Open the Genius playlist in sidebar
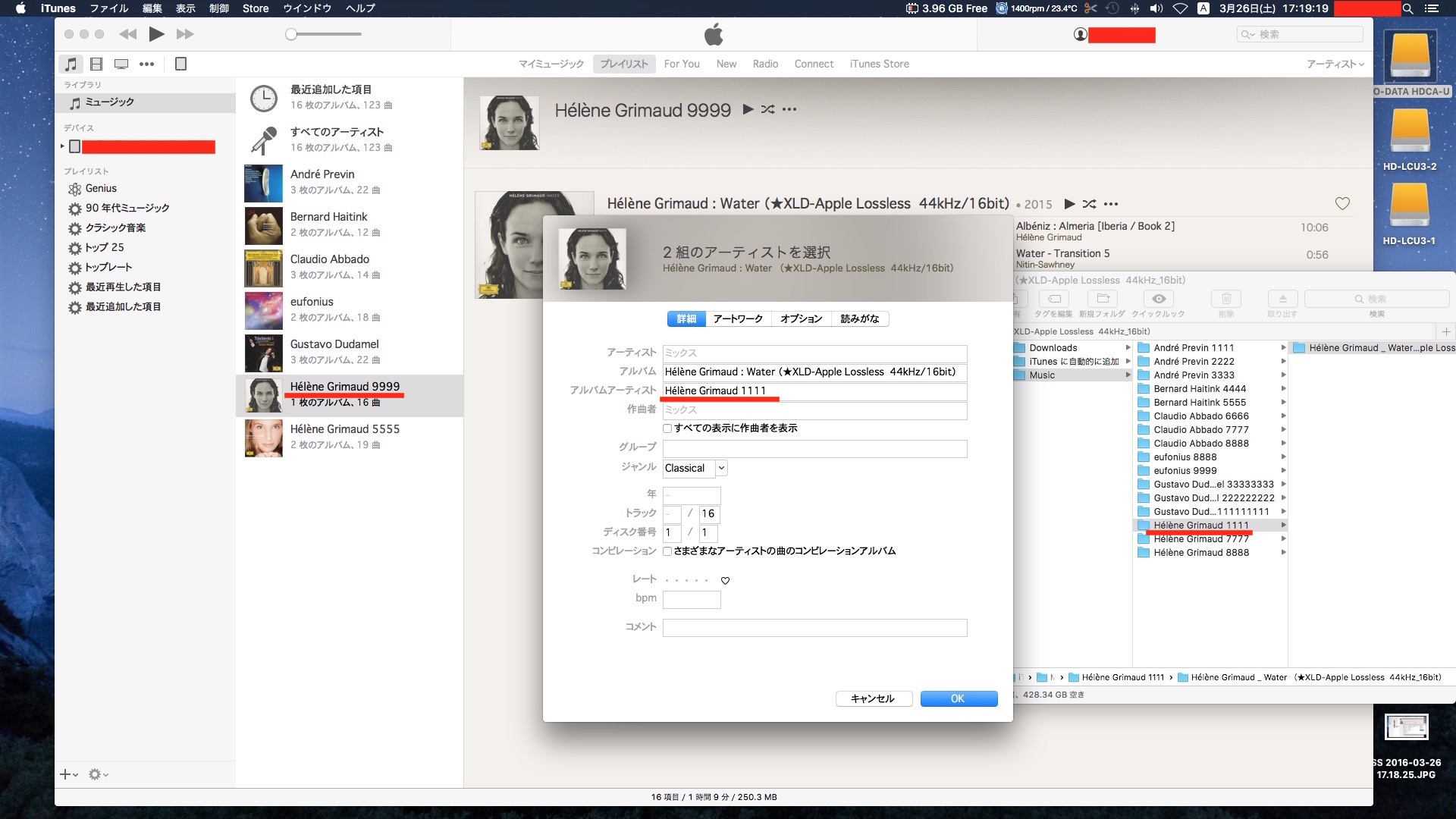1456x819 pixels. pos(101,188)
